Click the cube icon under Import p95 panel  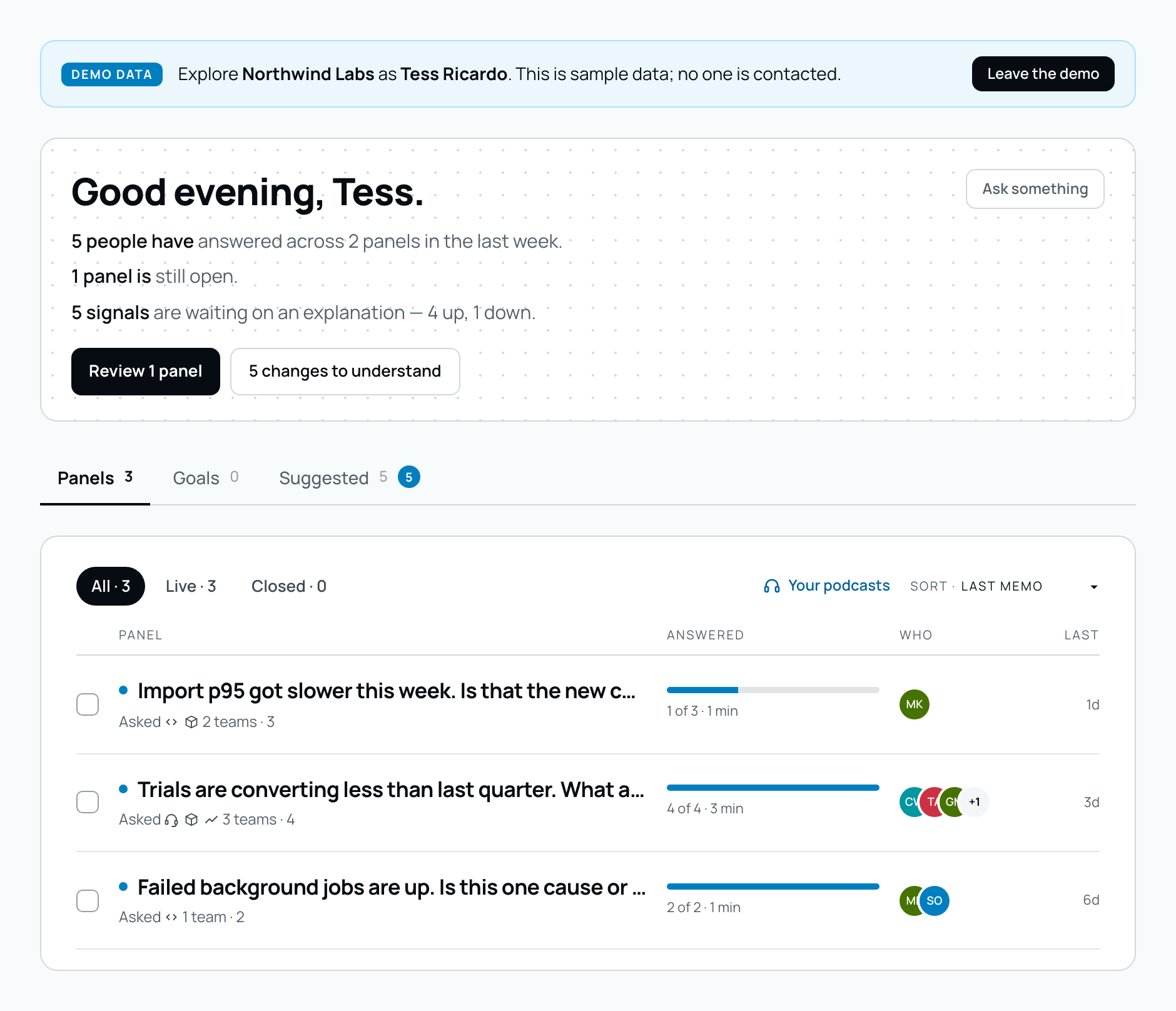(x=191, y=722)
